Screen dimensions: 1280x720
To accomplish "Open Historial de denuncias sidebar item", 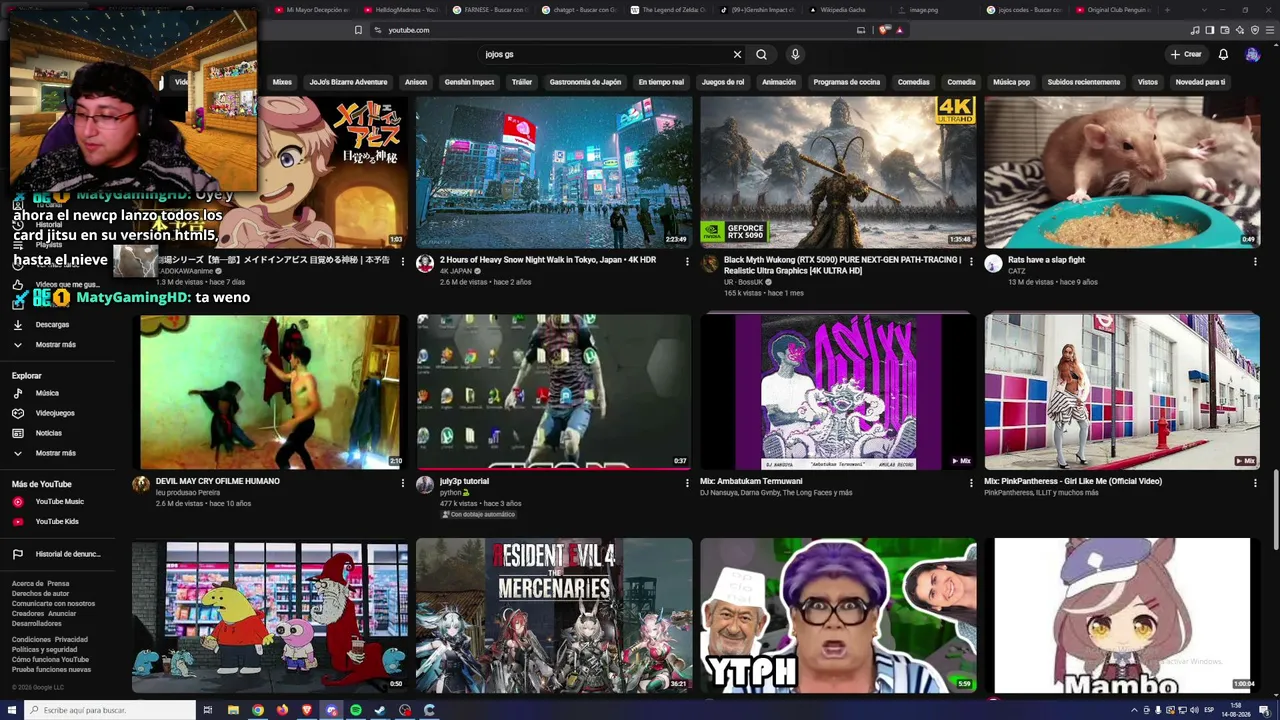I will [x=65, y=554].
